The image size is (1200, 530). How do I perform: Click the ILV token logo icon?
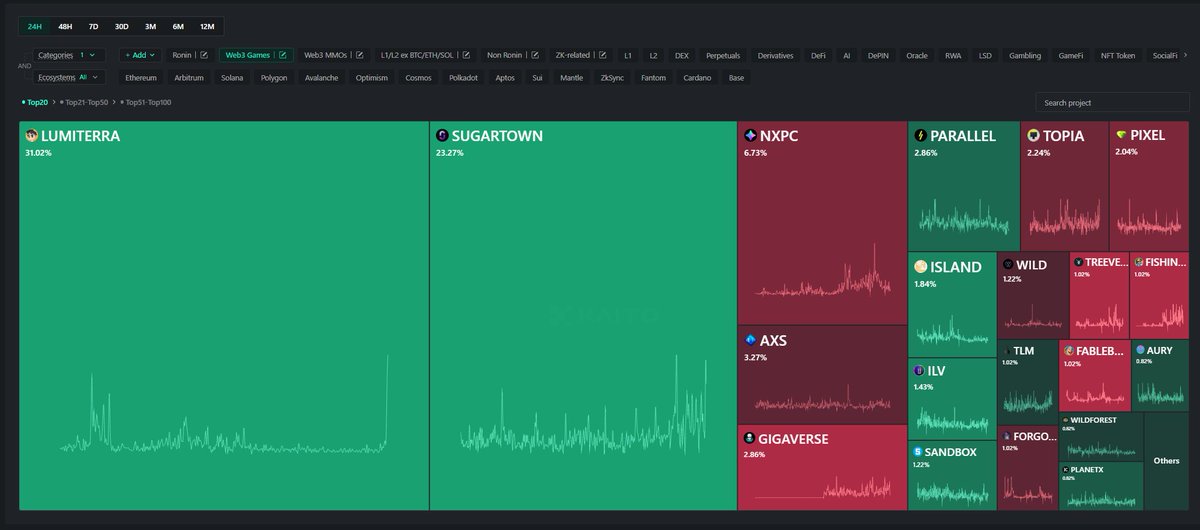[x=920, y=371]
